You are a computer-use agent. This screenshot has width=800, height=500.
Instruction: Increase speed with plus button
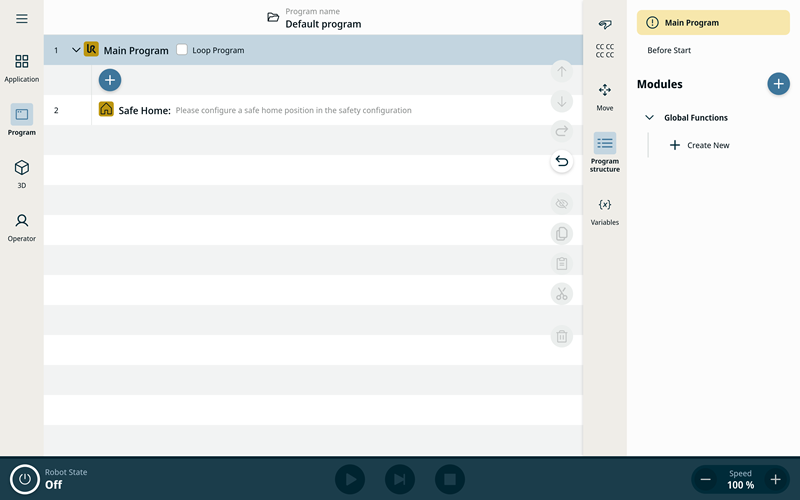(775, 480)
